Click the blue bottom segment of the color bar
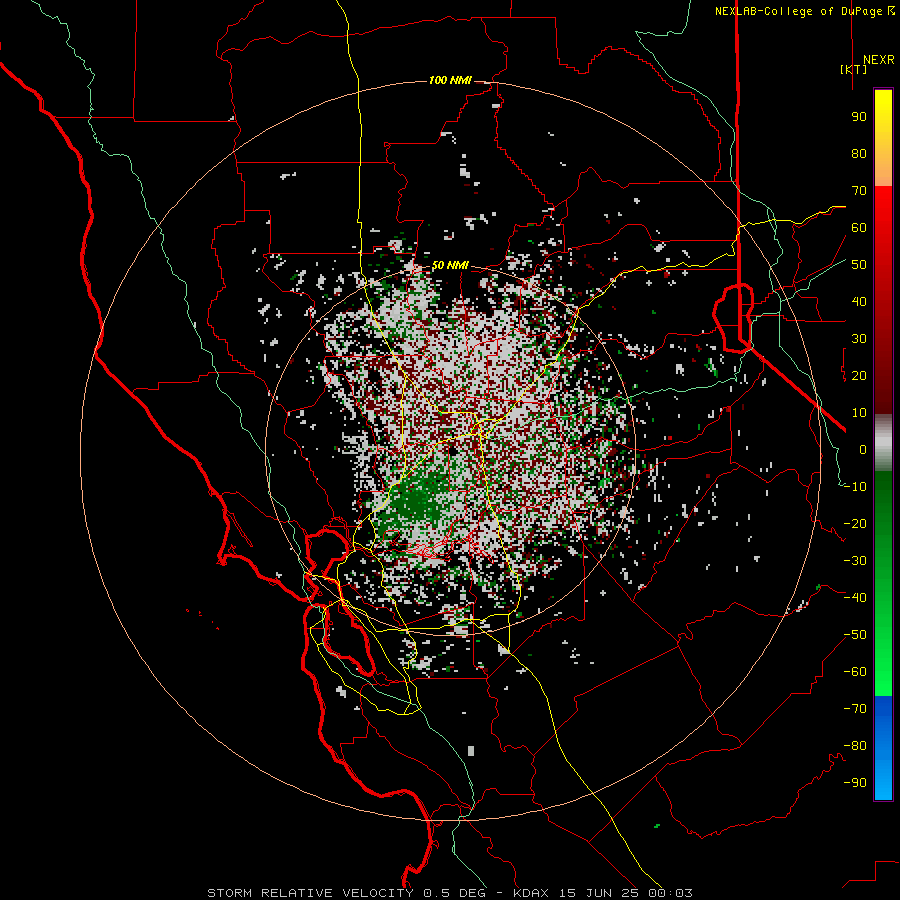 click(x=883, y=748)
